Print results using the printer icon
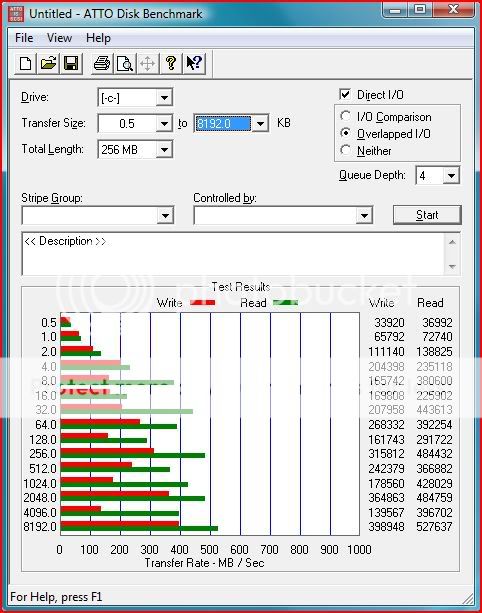Image resolution: width=482 pixels, height=613 pixels. (102, 63)
